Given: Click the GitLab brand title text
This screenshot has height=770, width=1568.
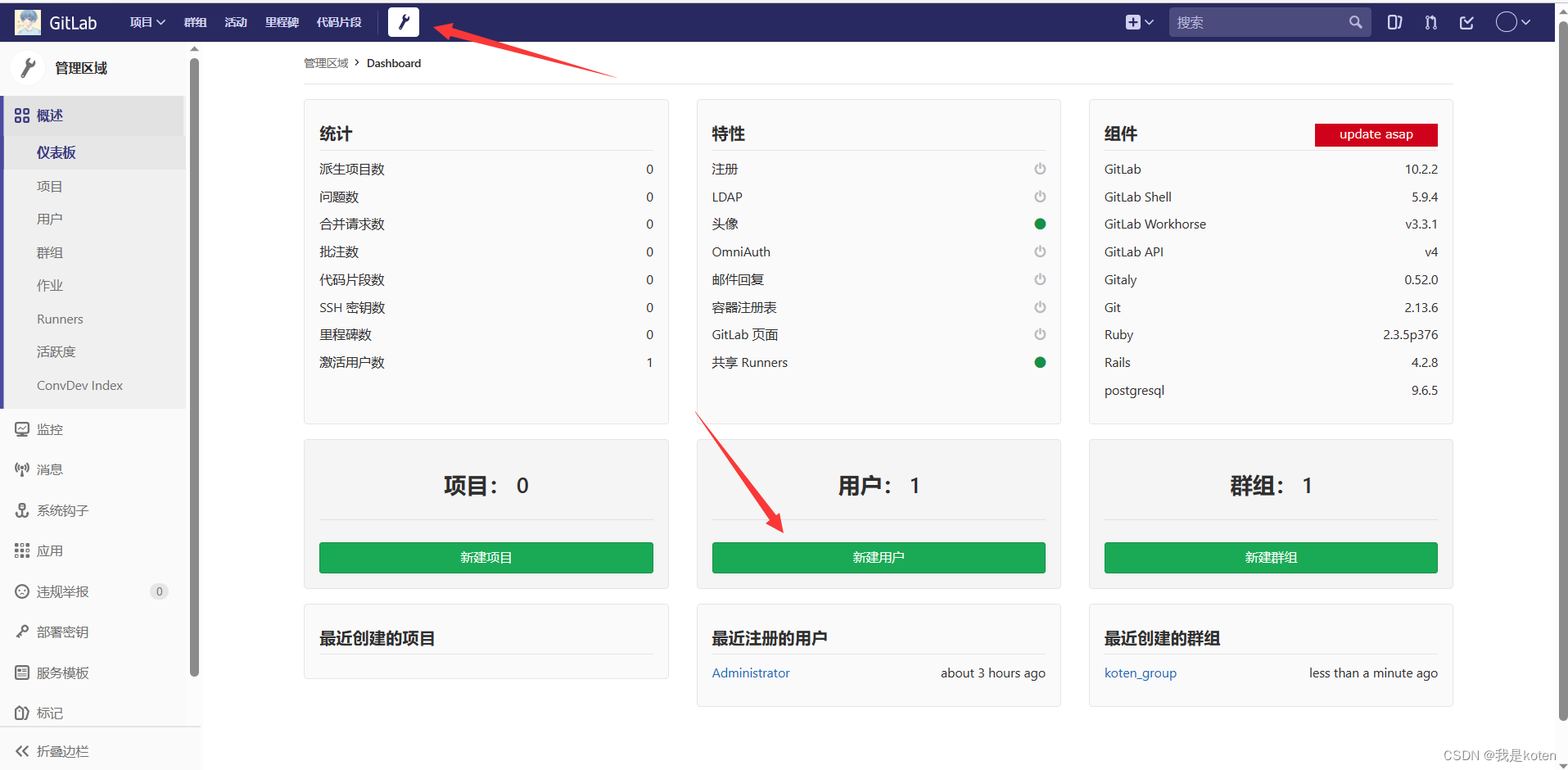Looking at the screenshot, I should click(x=73, y=23).
